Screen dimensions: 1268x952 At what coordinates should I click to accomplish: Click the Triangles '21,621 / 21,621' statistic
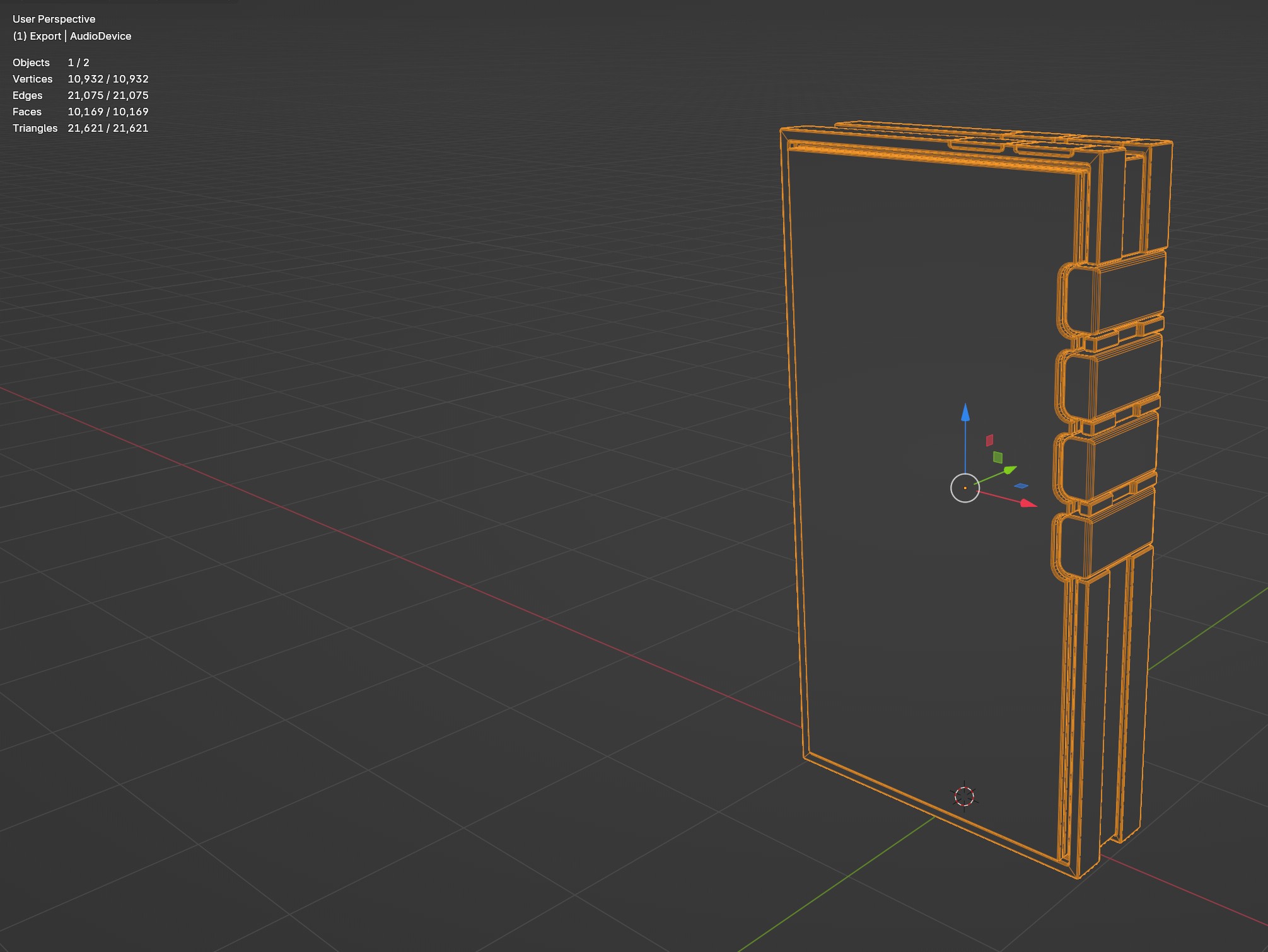coord(108,128)
